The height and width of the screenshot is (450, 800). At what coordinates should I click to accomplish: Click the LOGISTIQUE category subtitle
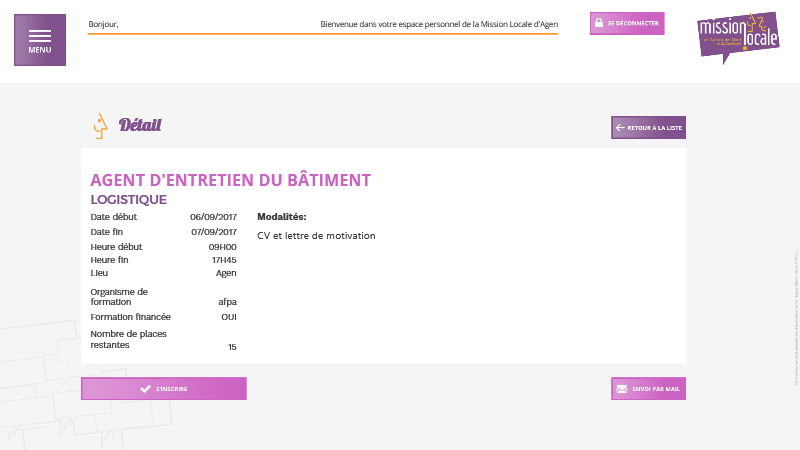[x=128, y=199]
